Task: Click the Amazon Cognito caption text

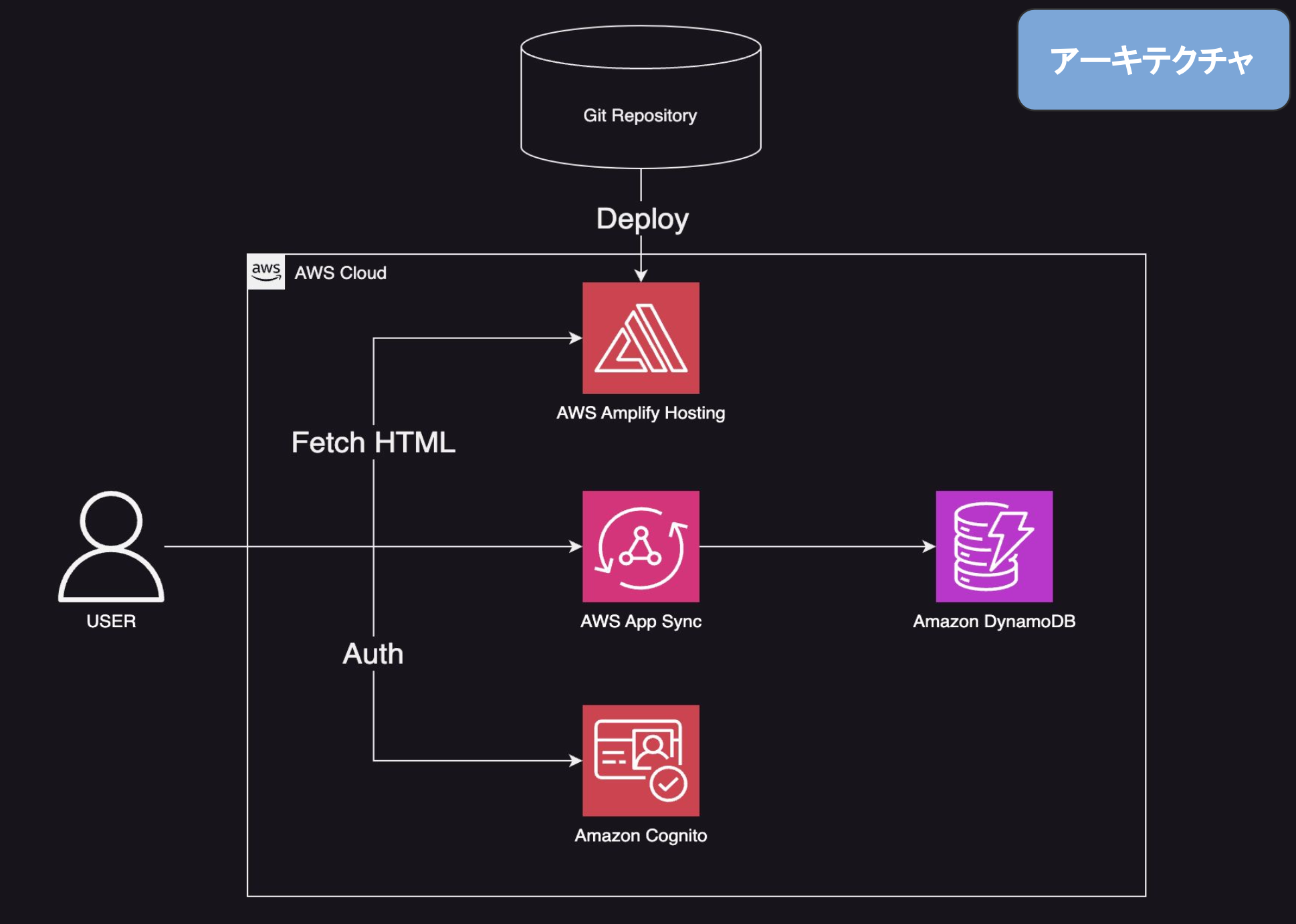Action: pyautogui.click(x=641, y=835)
